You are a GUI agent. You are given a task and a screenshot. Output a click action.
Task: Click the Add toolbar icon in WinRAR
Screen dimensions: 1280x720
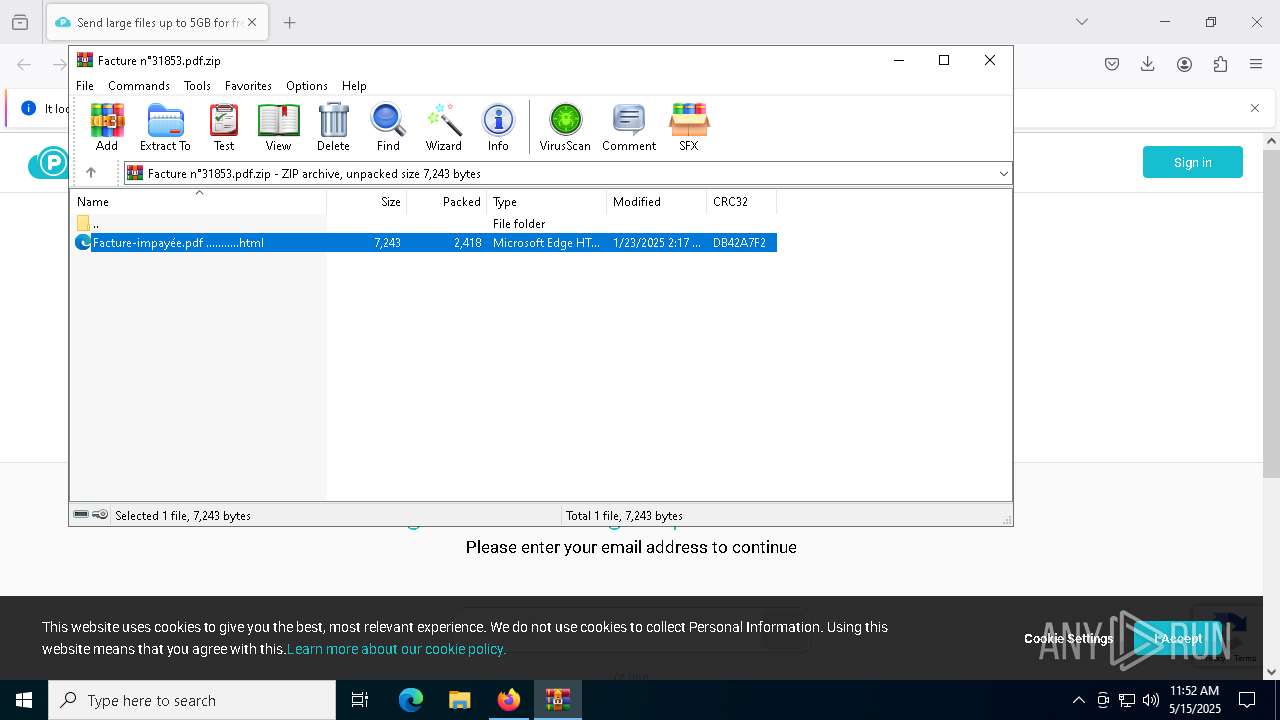click(107, 127)
